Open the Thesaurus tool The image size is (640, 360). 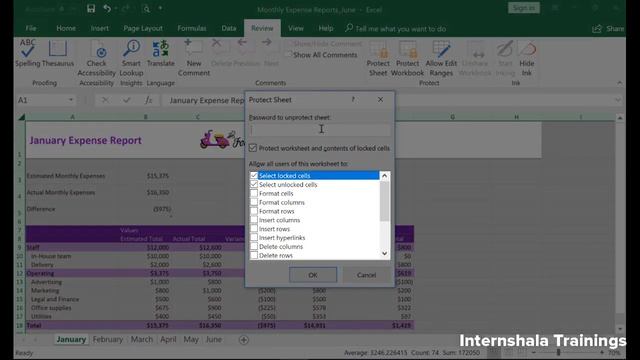[58, 53]
